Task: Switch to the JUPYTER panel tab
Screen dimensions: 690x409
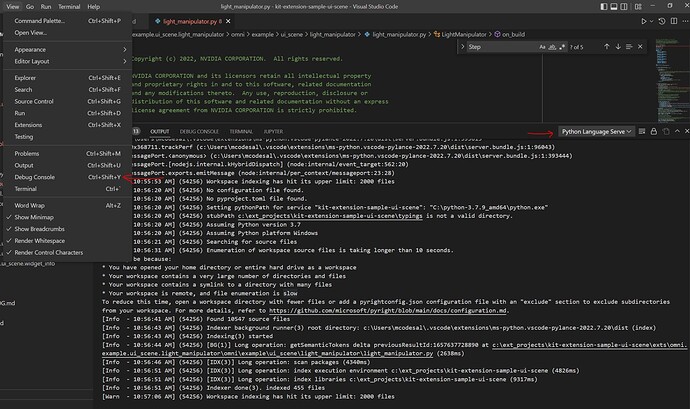Action: click(x=273, y=132)
